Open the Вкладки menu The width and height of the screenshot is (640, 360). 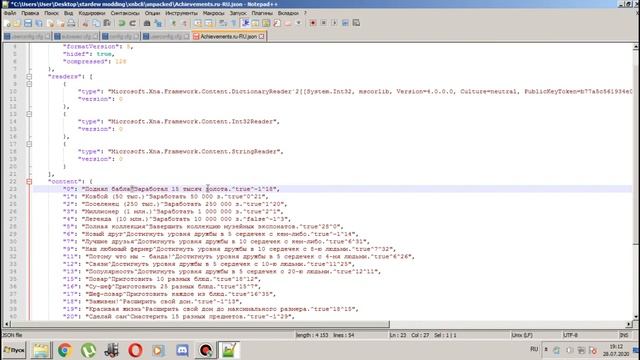[288, 13]
